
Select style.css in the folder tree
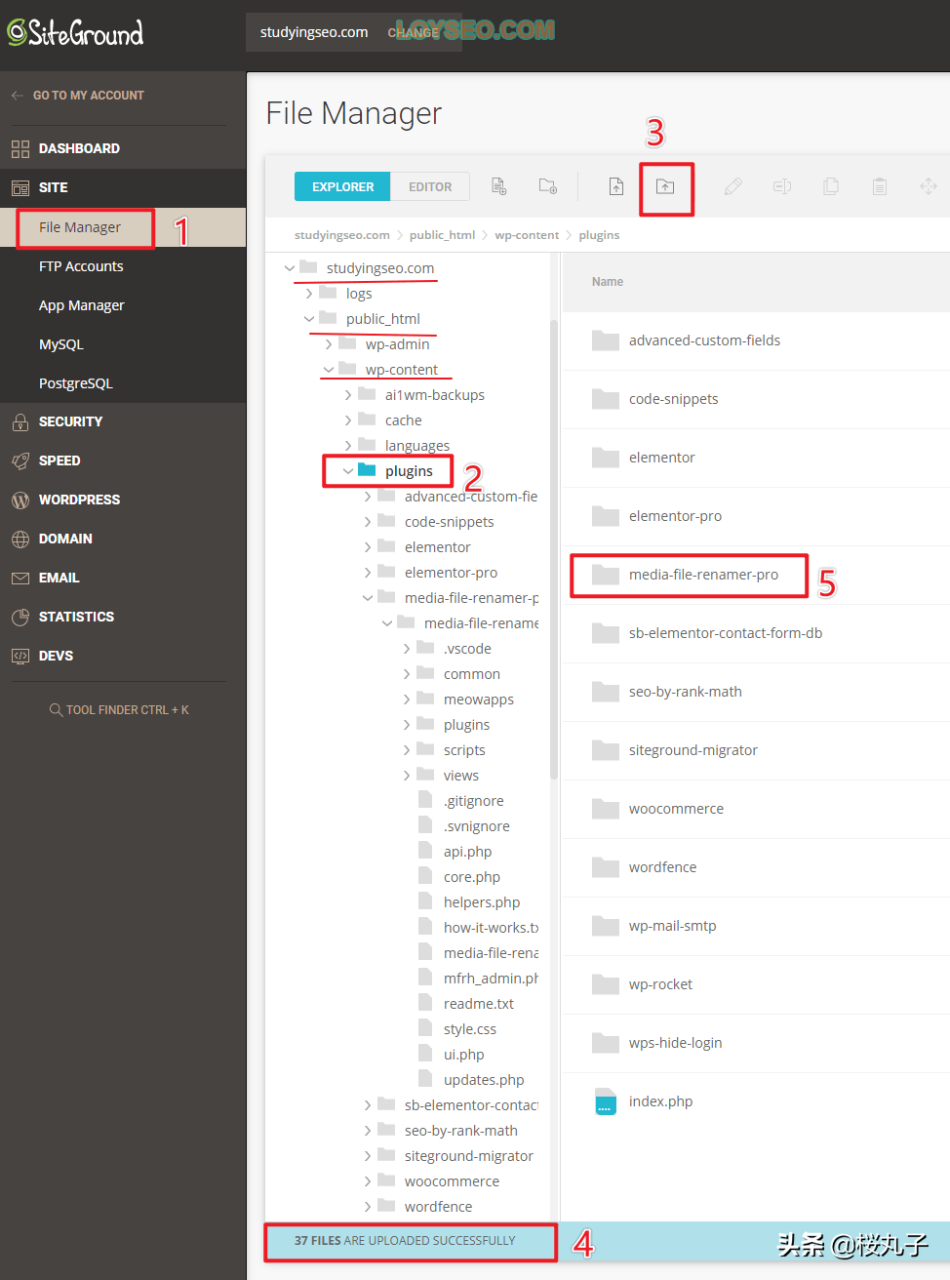click(470, 1029)
